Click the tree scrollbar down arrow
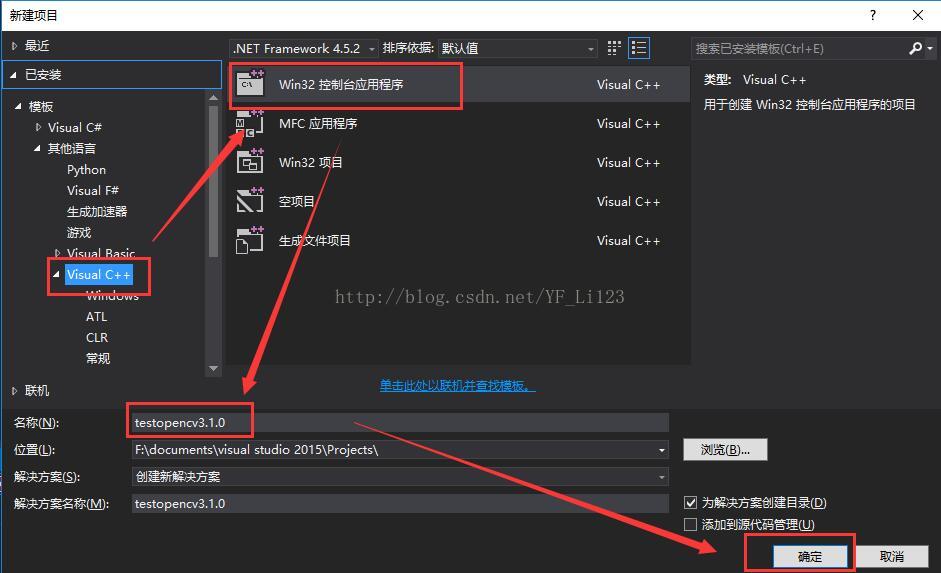This screenshot has height=573, width=941. point(214,368)
